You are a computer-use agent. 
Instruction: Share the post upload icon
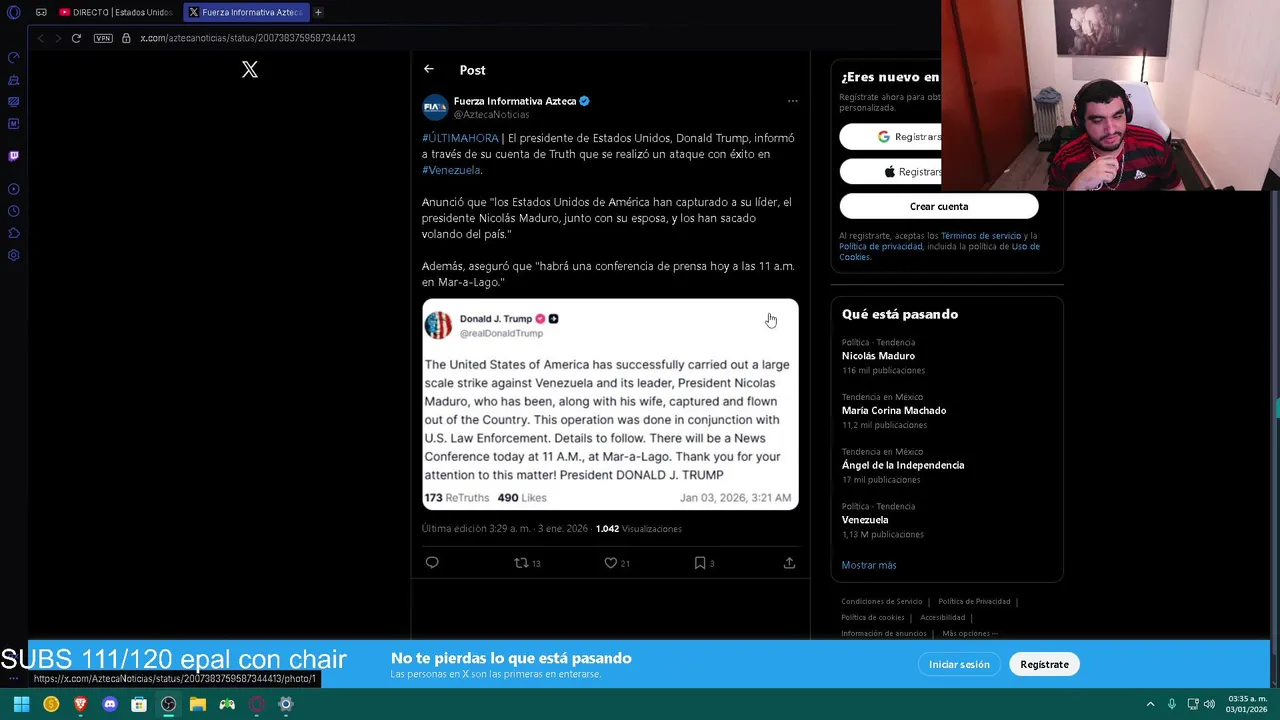click(789, 563)
